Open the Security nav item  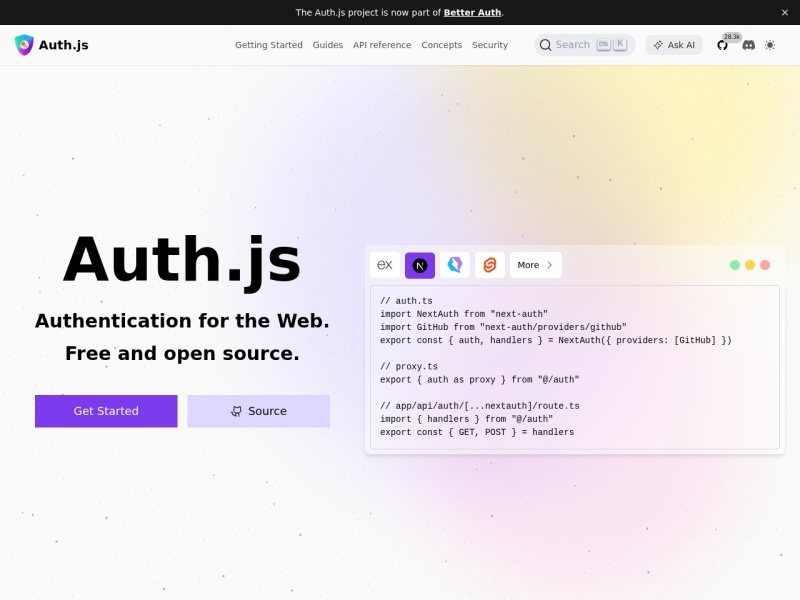490,45
